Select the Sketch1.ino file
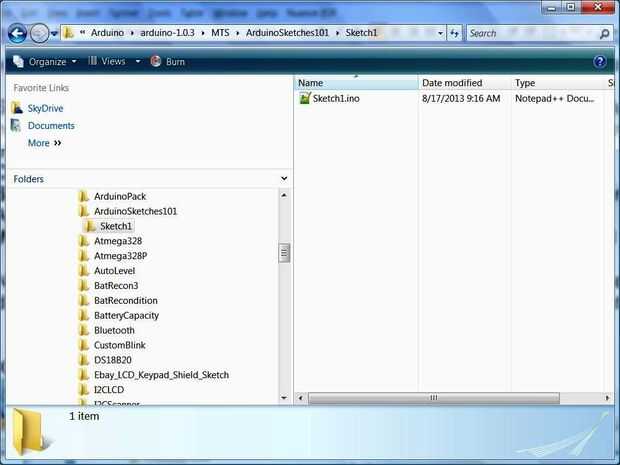The width and height of the screenshot is (620, 465). (336, 98)
